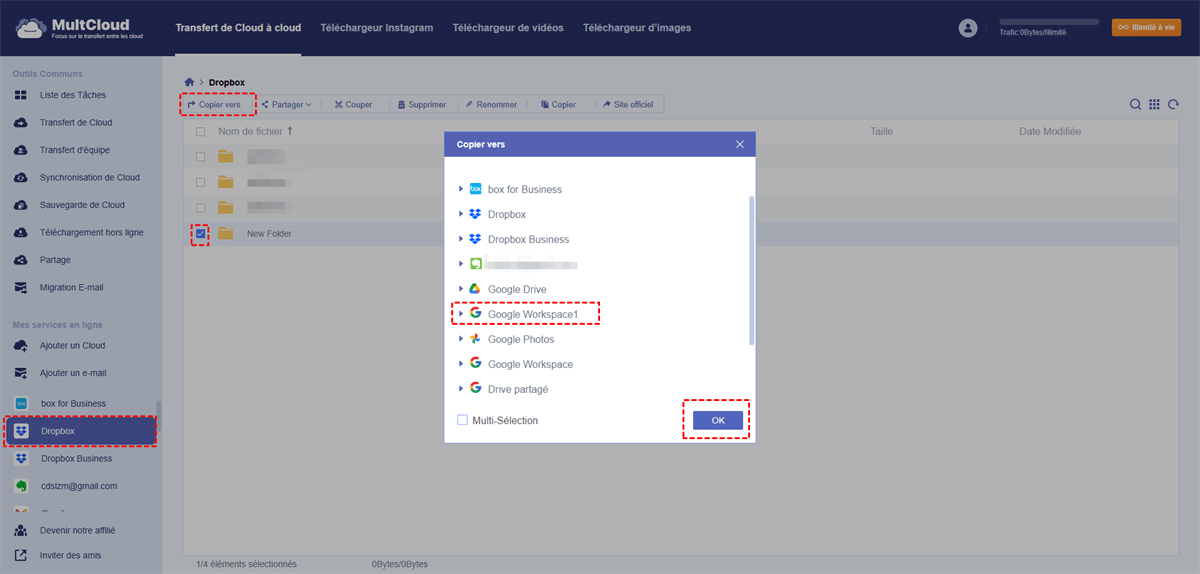Open the user account avatar

point(967,28)
